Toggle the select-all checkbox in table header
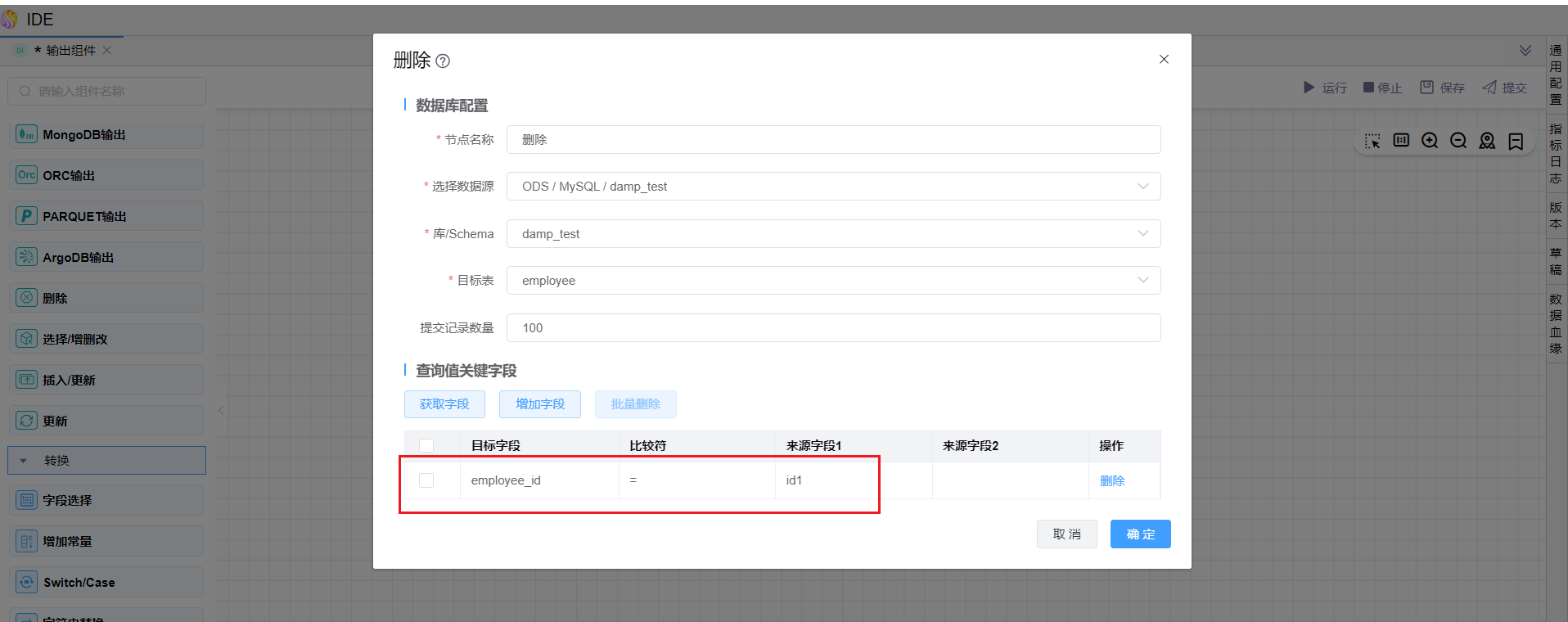Image resolution: width=1568 pixels, height=622 pixels. coord(426,445)
